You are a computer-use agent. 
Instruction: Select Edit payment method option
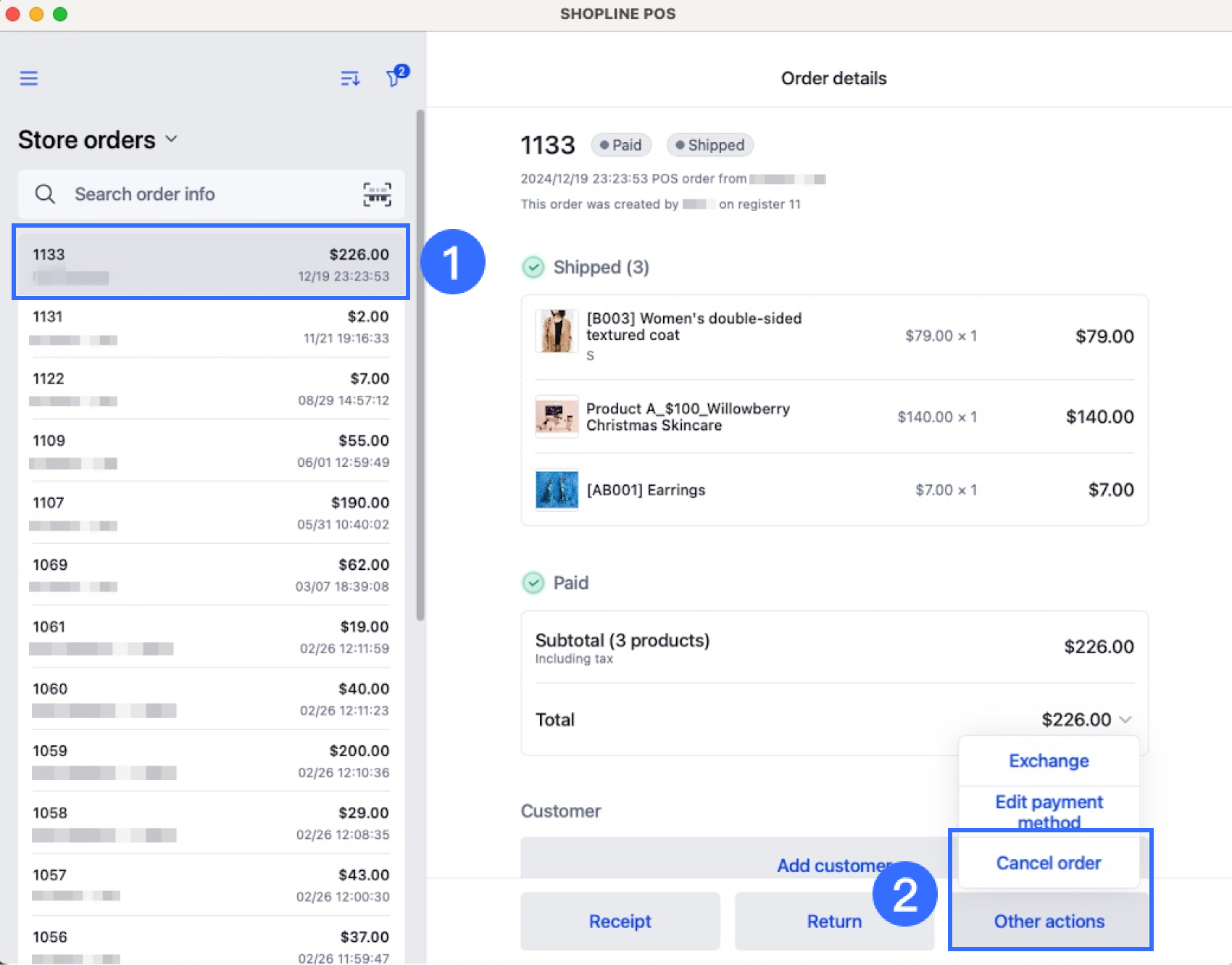tap(1049, 811)
